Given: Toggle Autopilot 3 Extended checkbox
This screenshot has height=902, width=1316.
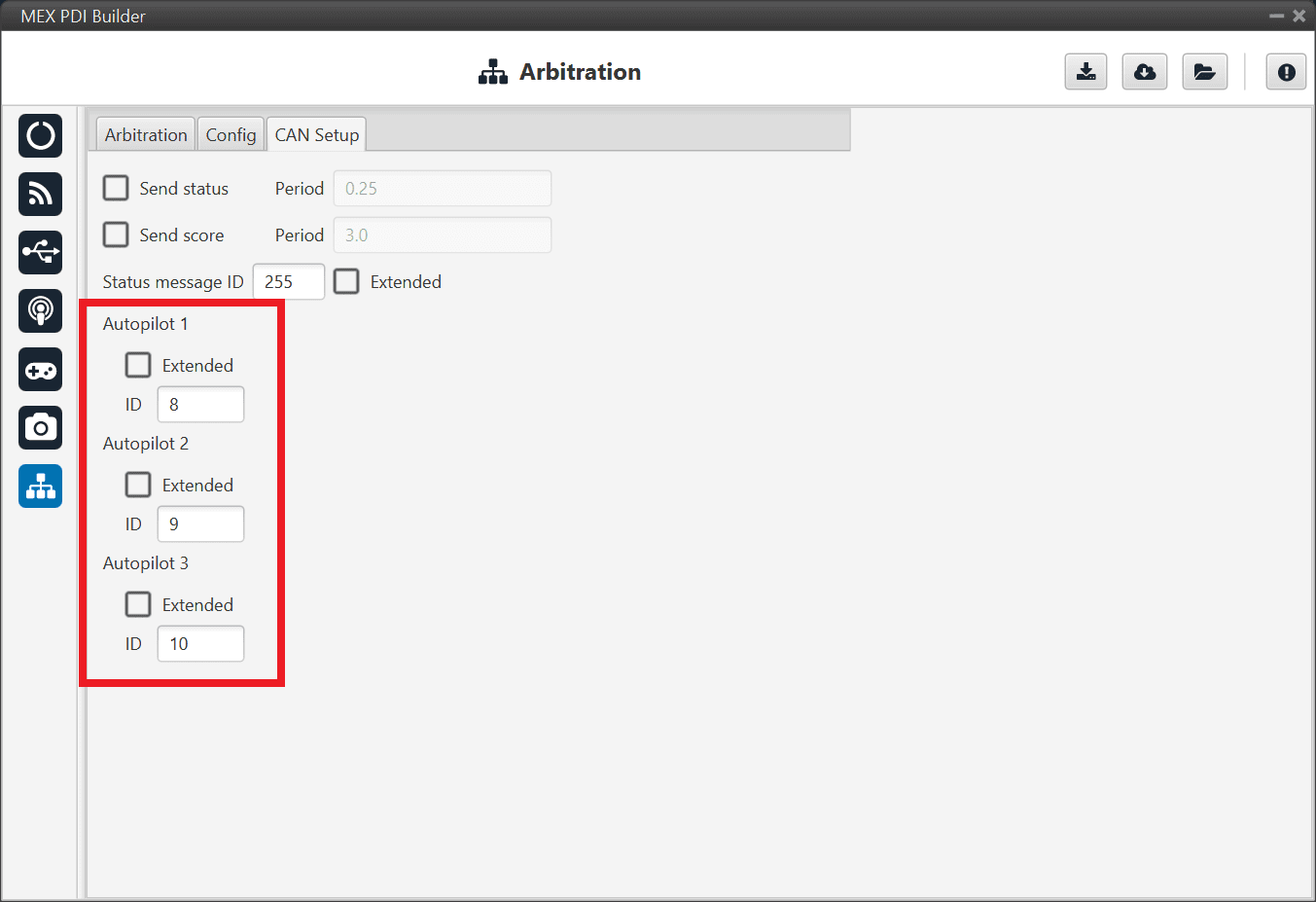Looking at the screenshot, I should click(x=138, y=604).
